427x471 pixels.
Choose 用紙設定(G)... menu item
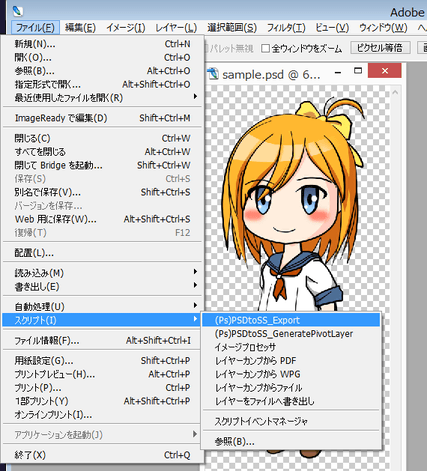[102, 361]
